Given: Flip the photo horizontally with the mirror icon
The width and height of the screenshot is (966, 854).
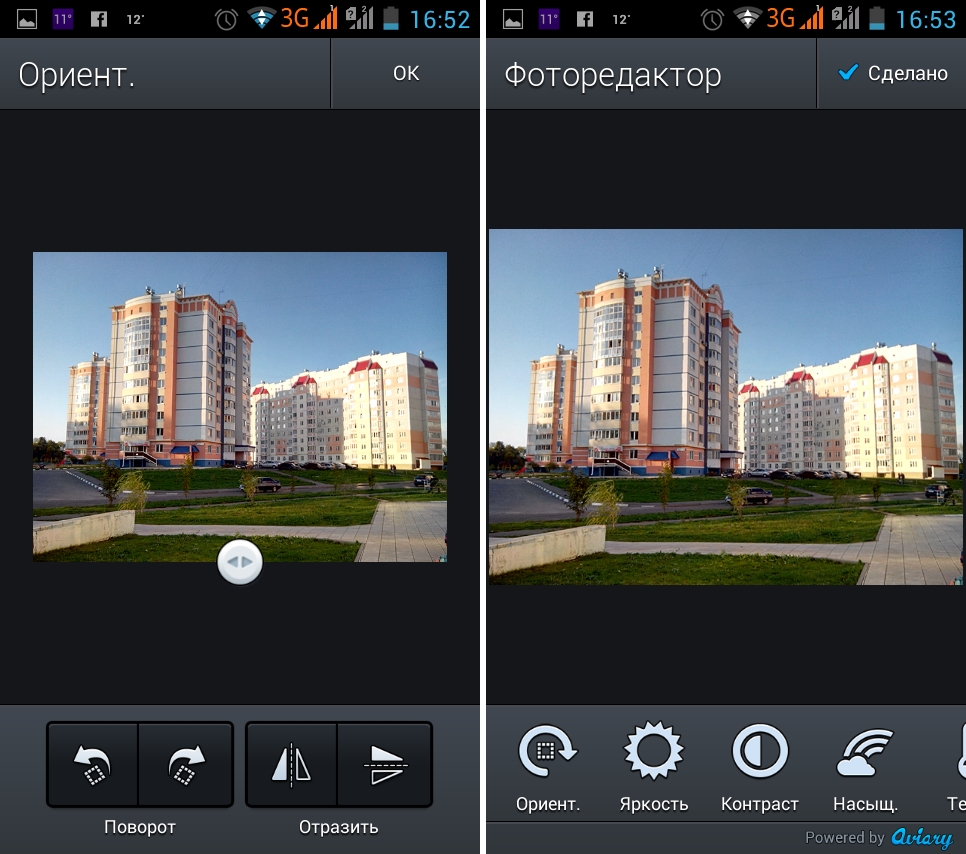Looking at the screenshot, I should pos(291,764).
